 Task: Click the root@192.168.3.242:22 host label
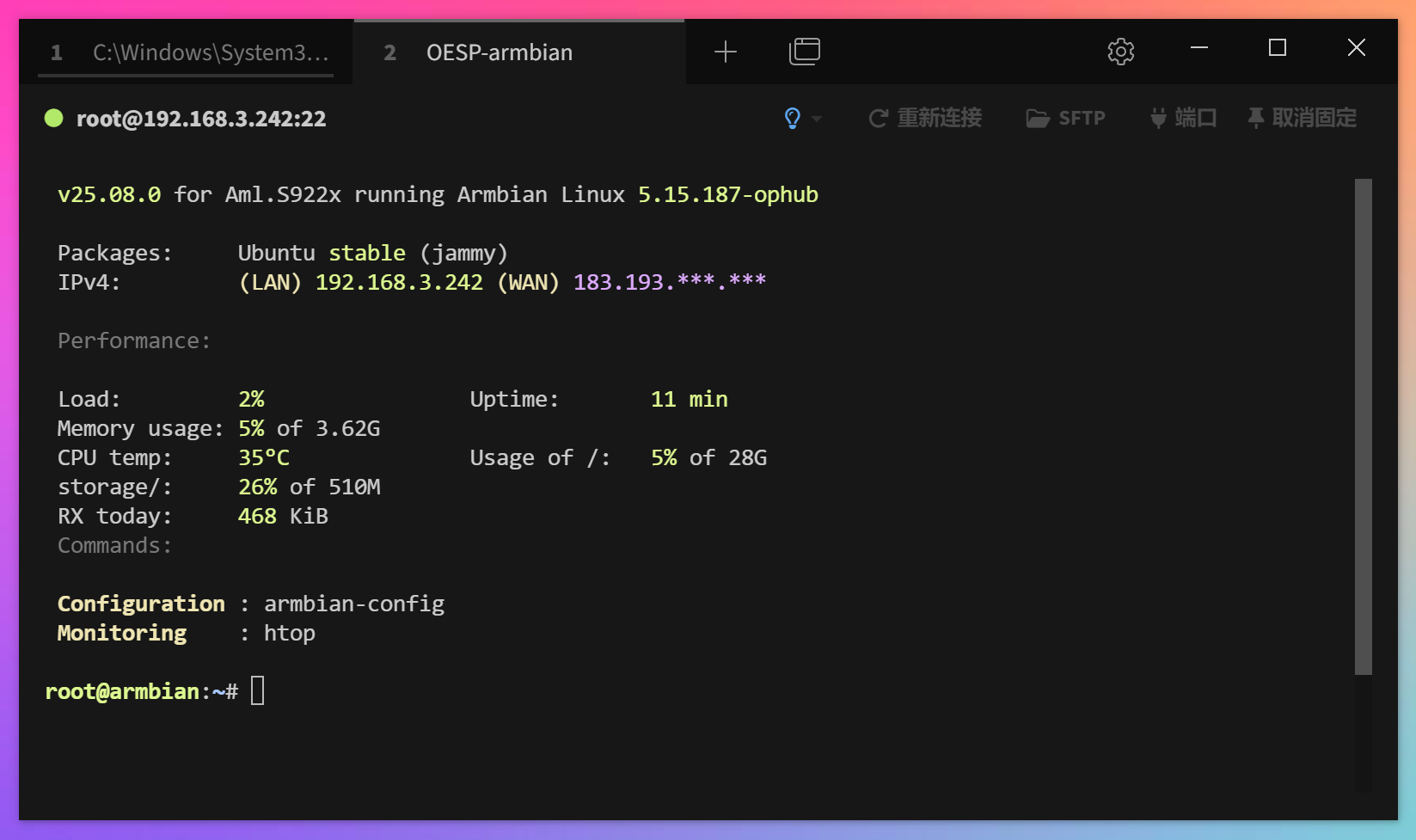coord(201,119)
